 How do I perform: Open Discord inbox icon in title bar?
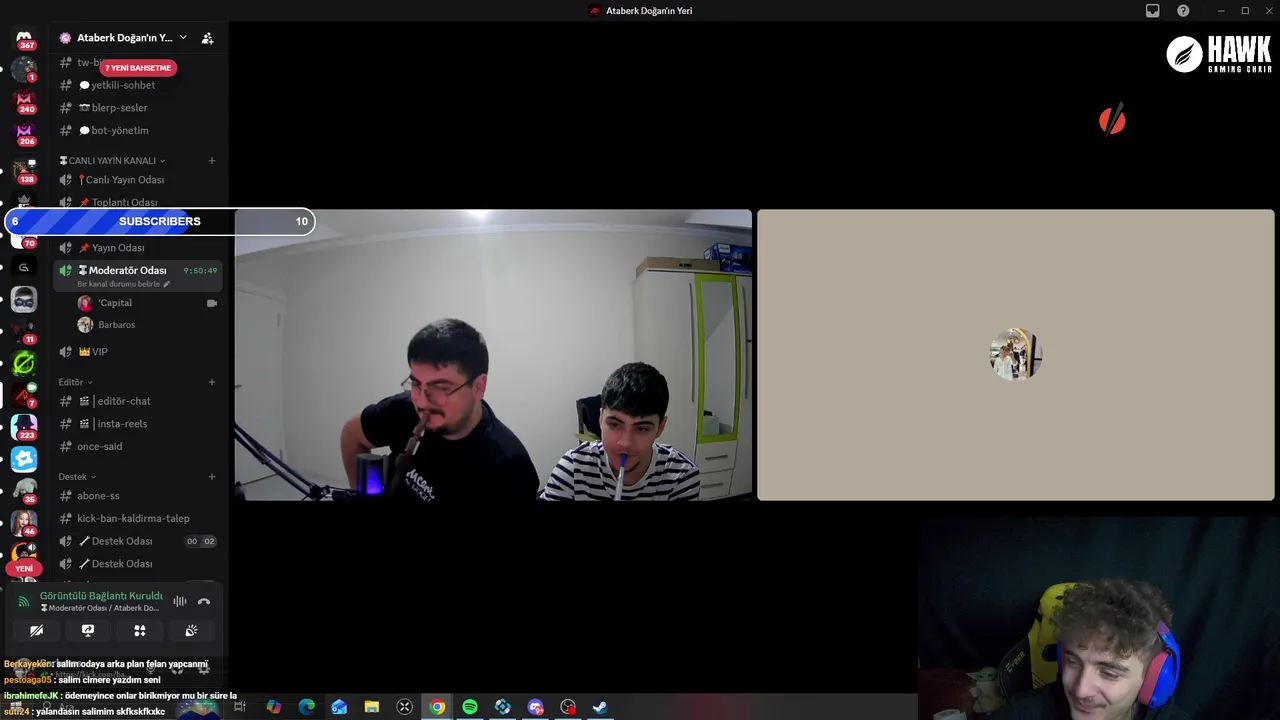(1153, 11)
